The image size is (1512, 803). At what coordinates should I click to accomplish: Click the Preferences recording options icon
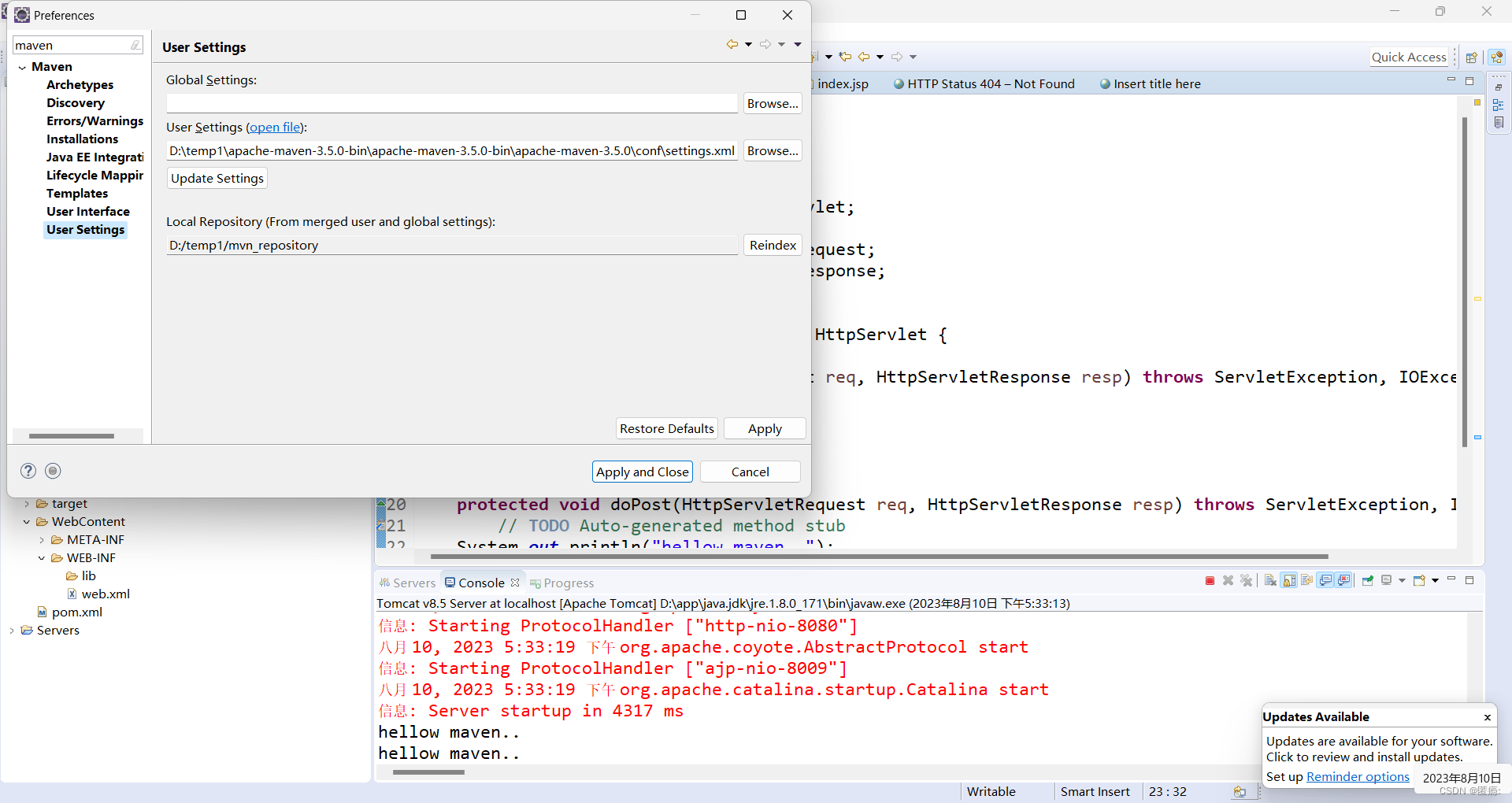(x=53, y=471)
